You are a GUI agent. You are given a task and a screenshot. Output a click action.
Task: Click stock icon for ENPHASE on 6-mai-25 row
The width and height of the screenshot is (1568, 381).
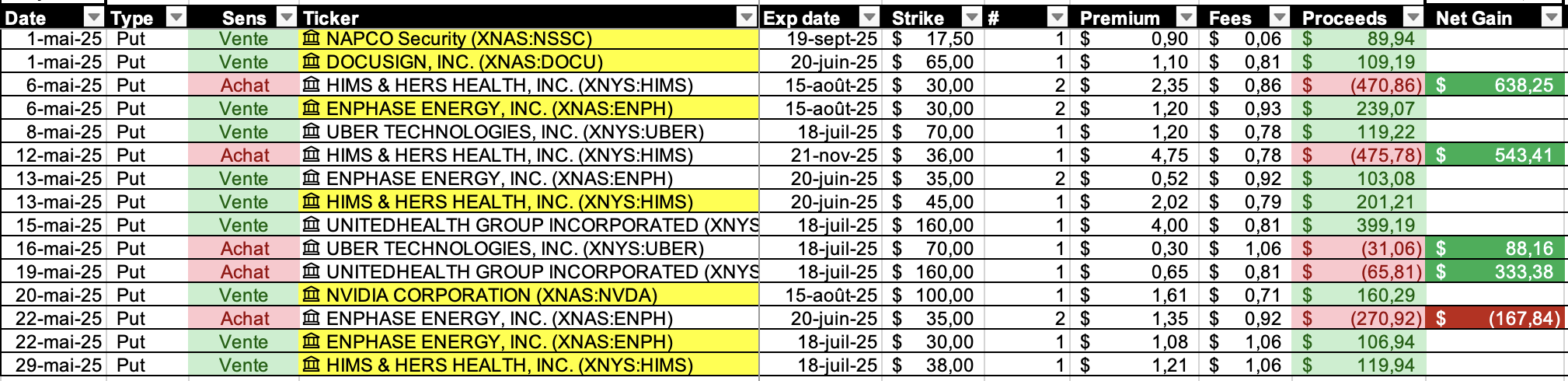pyautogui.click(x=311, y=108)
